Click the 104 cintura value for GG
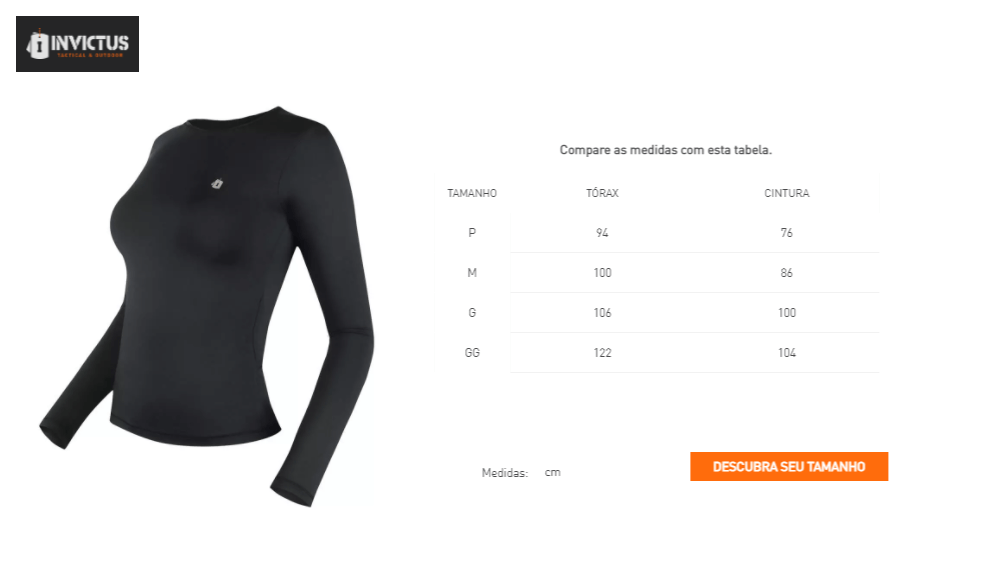Viewport: 1000px width, 572px height. (787, 353)
